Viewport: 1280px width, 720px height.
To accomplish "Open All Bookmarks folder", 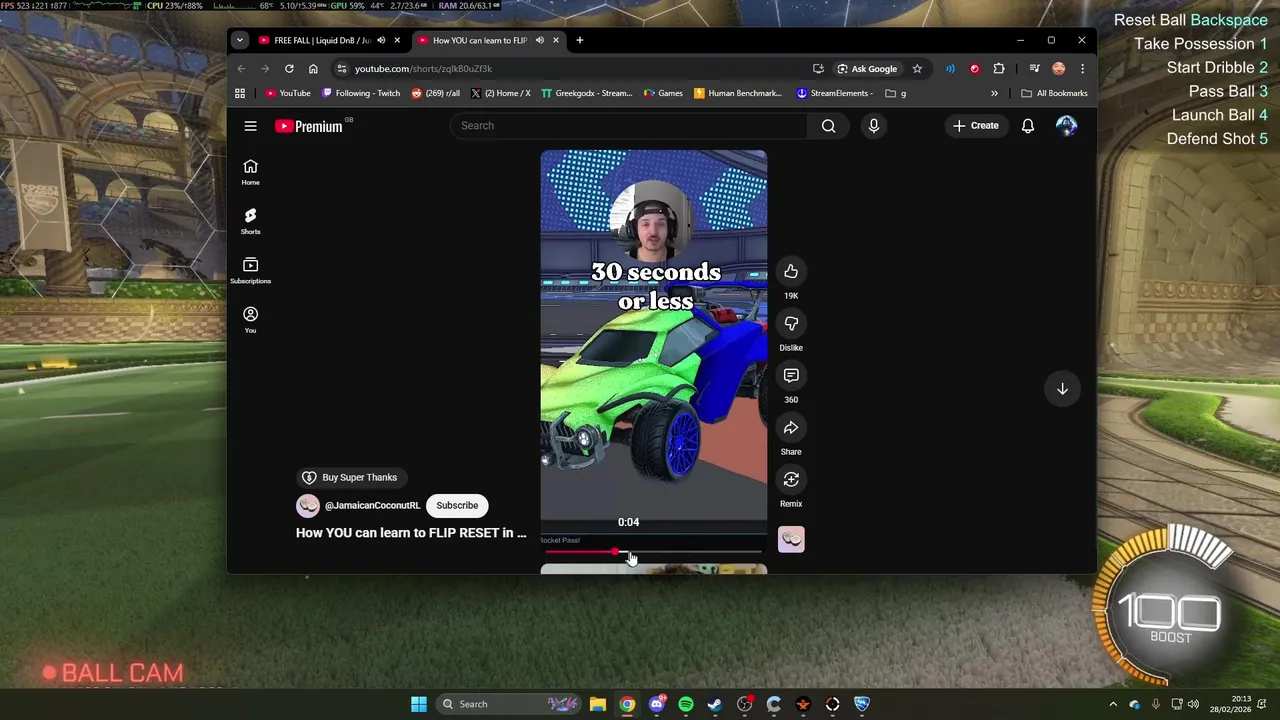I will (x=1055, y=93).
